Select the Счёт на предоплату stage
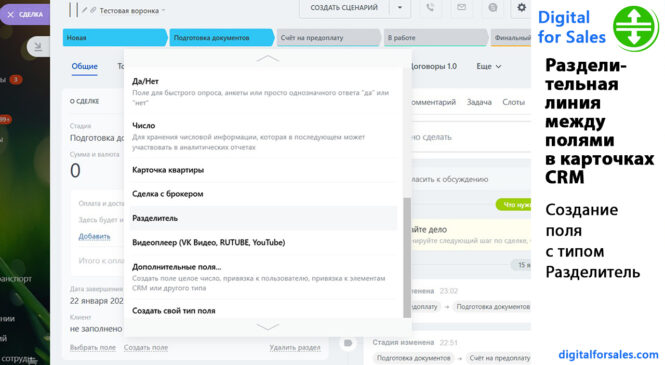 tap(328, 38)
